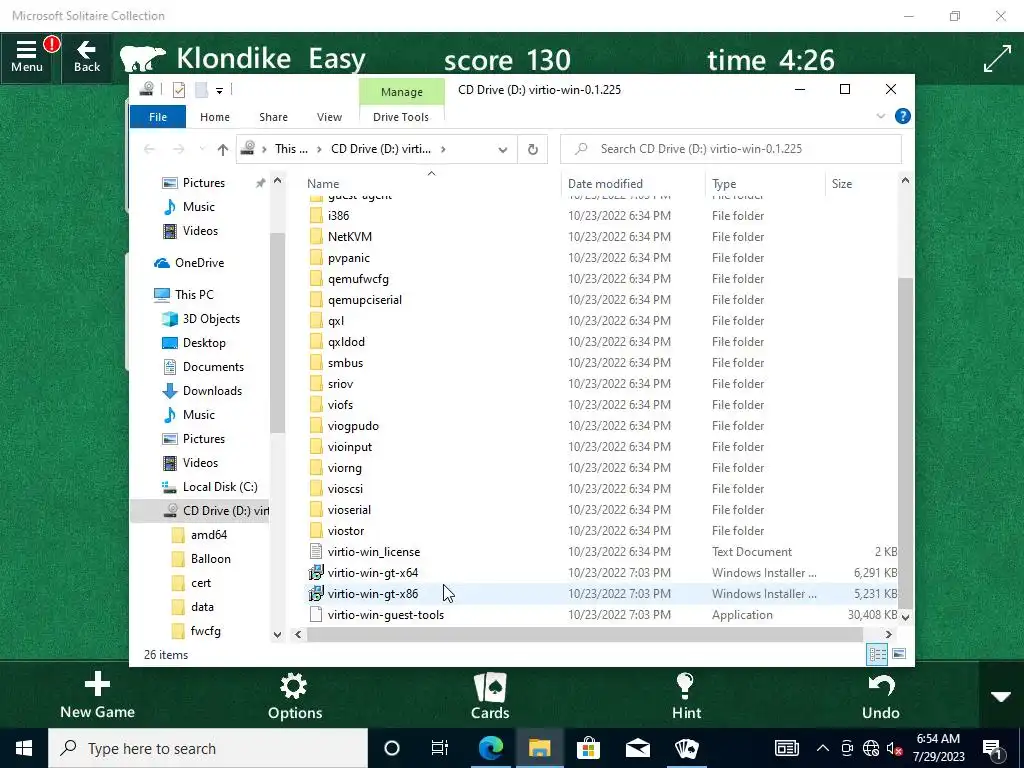Click file list horizontal scrollbar
Image resolution: width=1024 pixels, height=768 pixels.
(584, 634)
